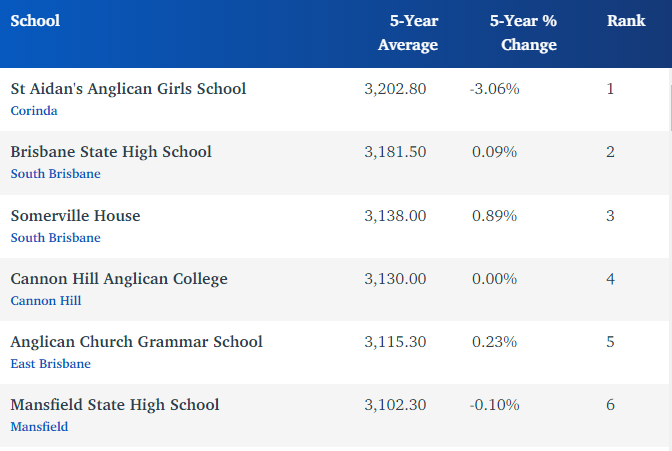Screen dimensions: 672x451
Task: Click South Brisbane below Somerville House
Action: point(55,238)
